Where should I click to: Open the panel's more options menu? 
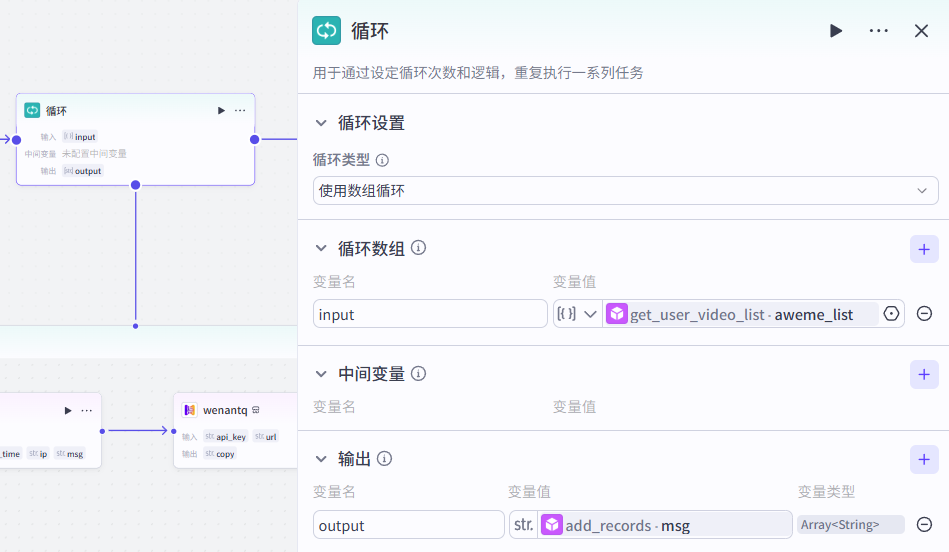point(878,31)
